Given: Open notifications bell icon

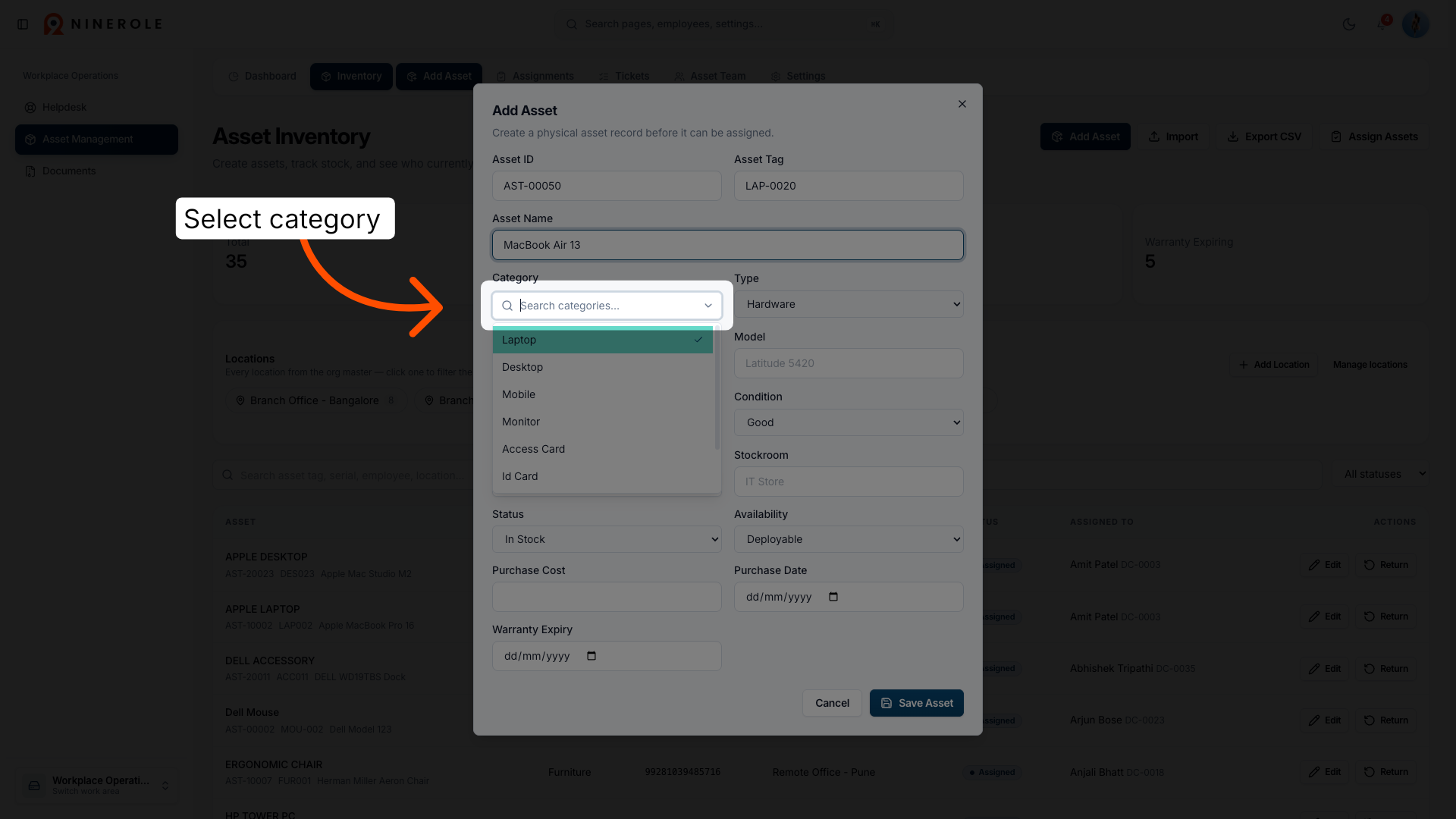Looking at the screenshot, I should coord(1382,24).
